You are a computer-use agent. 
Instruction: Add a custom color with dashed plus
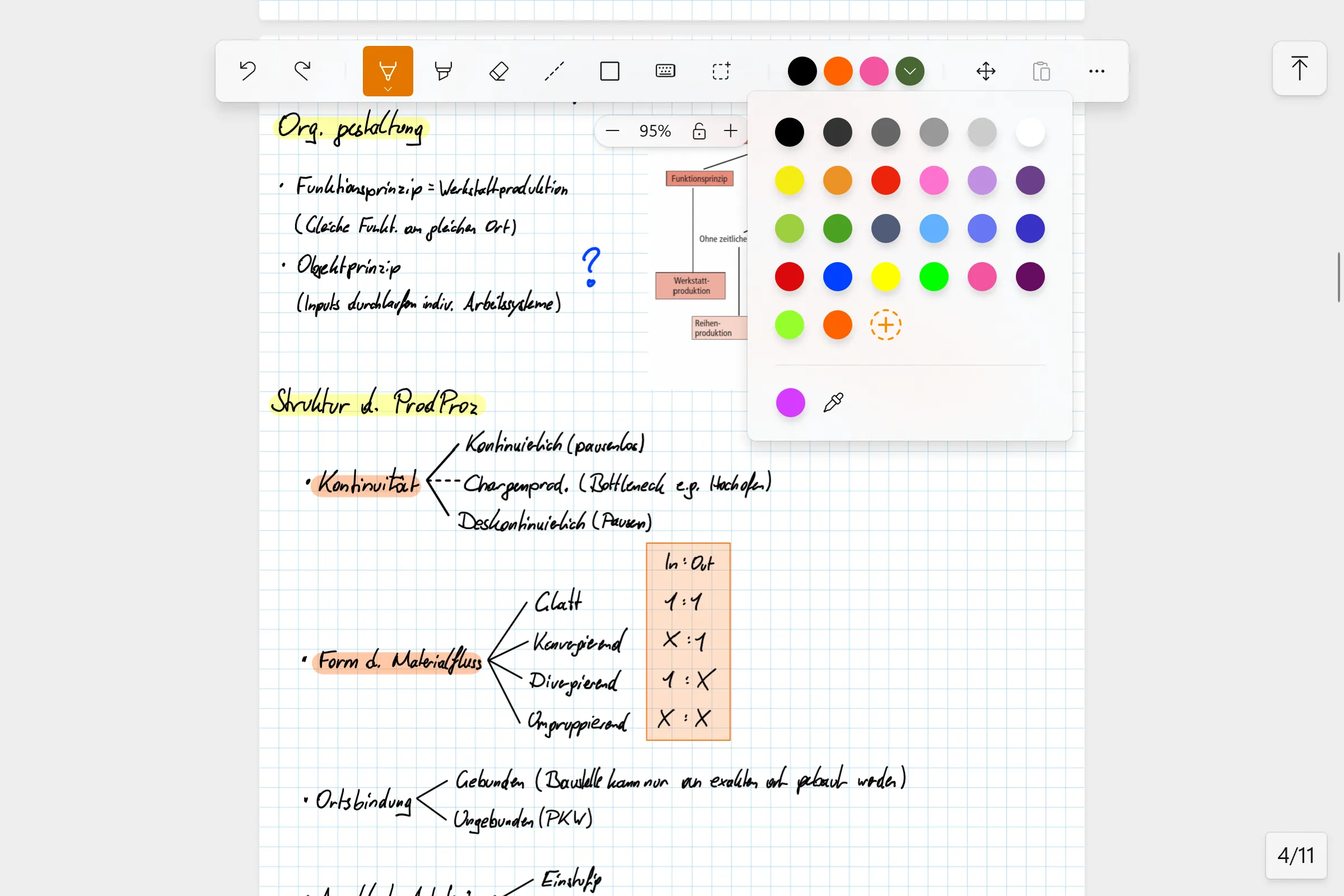point(885,325)
